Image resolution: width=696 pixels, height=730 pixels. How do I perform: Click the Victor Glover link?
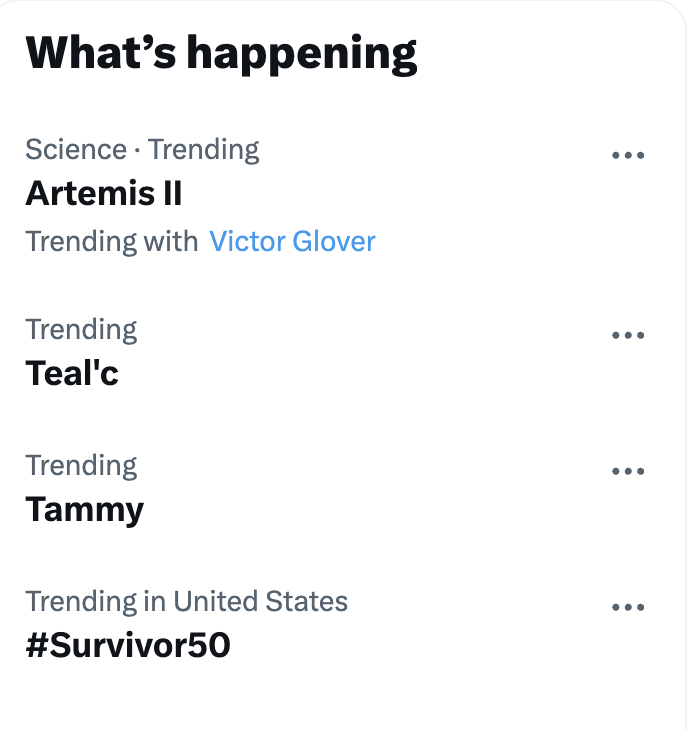click(292, 241)
